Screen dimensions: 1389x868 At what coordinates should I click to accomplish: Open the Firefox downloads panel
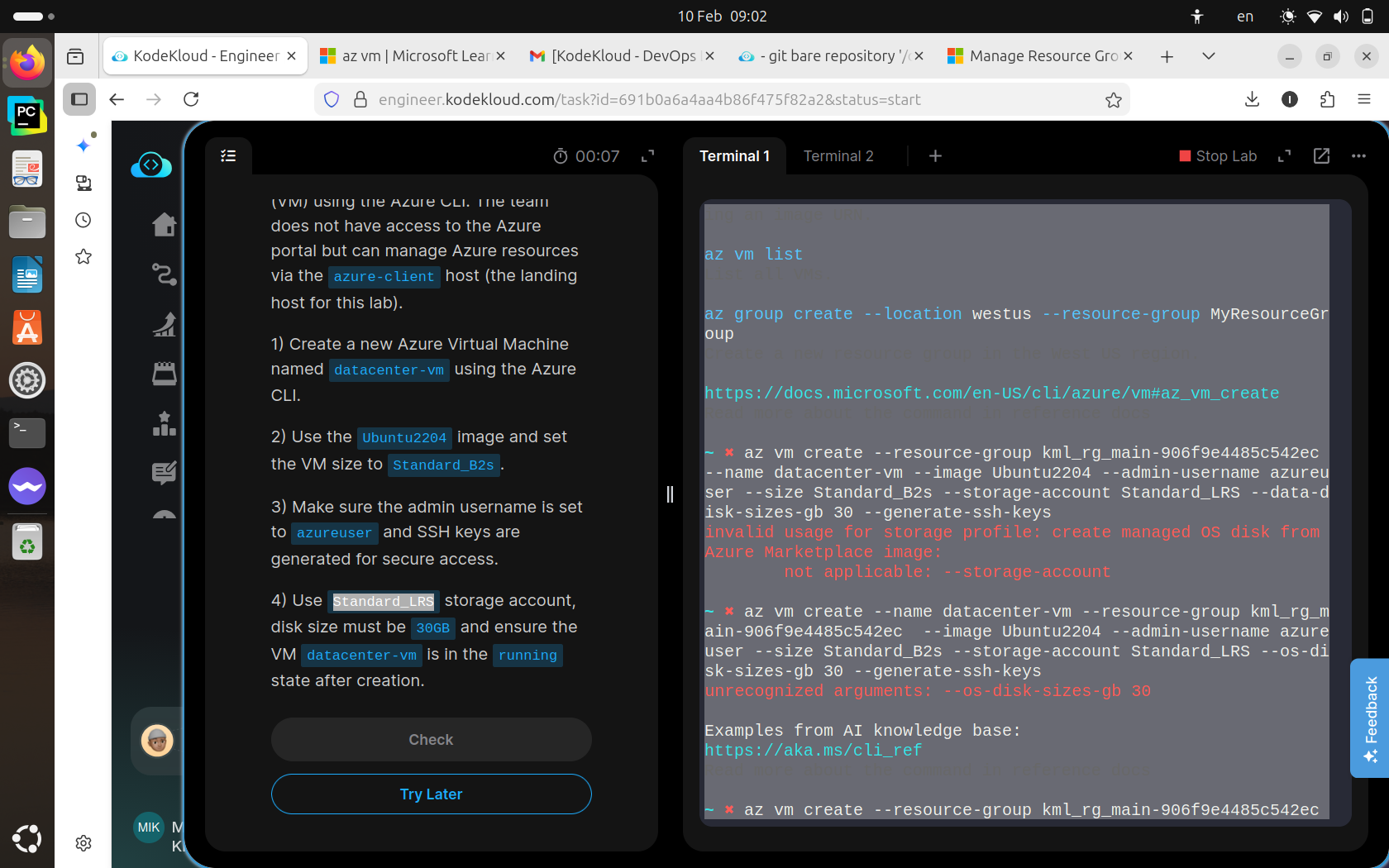pos(1252,100)
